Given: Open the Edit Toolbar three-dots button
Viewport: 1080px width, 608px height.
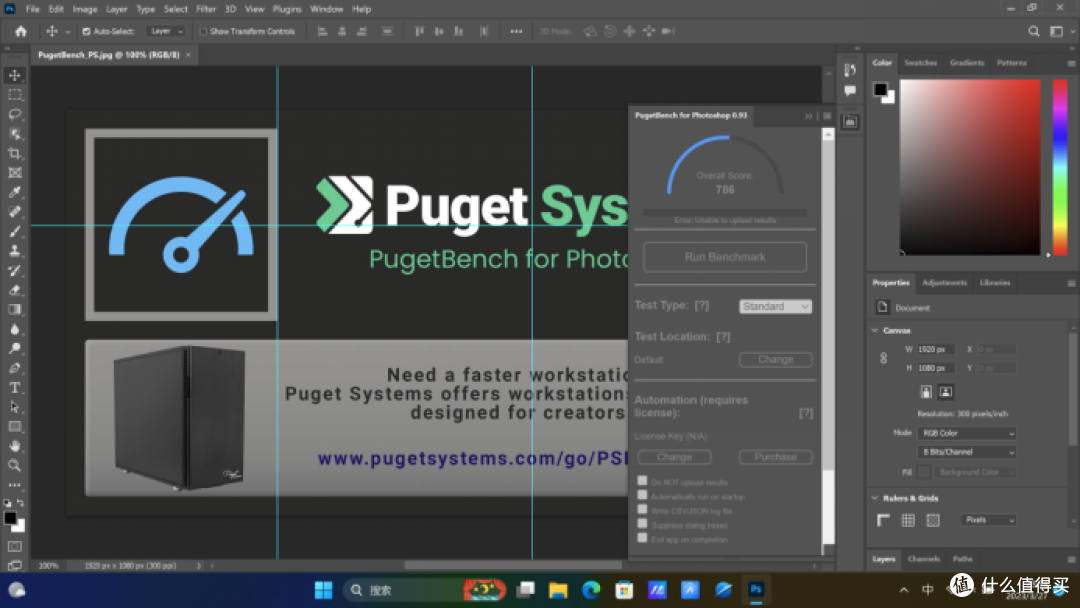Looking at the screenshot, I should coord(14,485).
